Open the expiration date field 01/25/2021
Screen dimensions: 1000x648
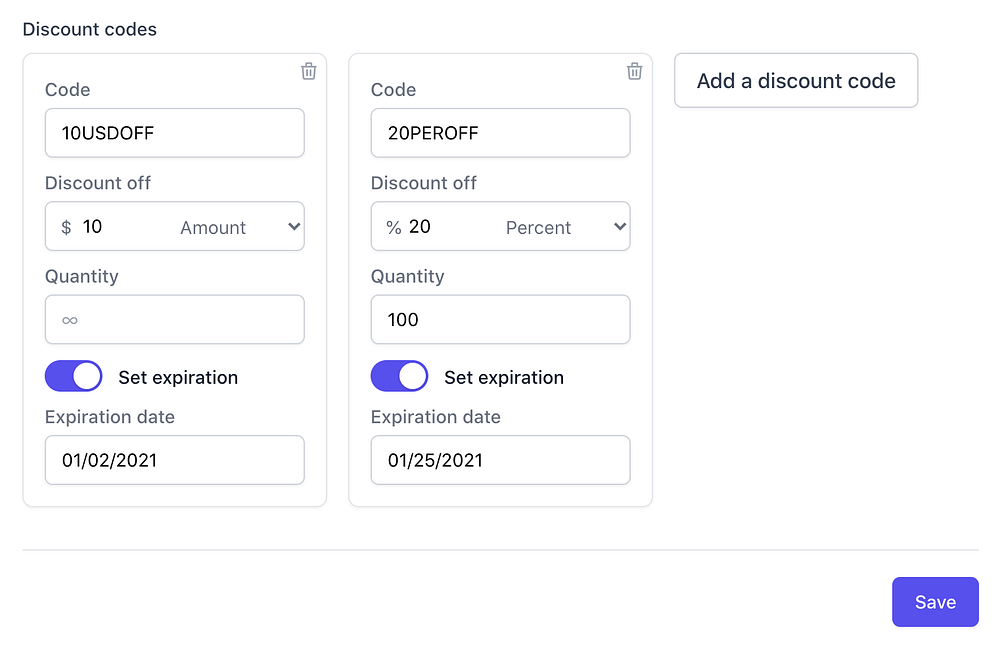pyautogui.click(x=500, y=460)
